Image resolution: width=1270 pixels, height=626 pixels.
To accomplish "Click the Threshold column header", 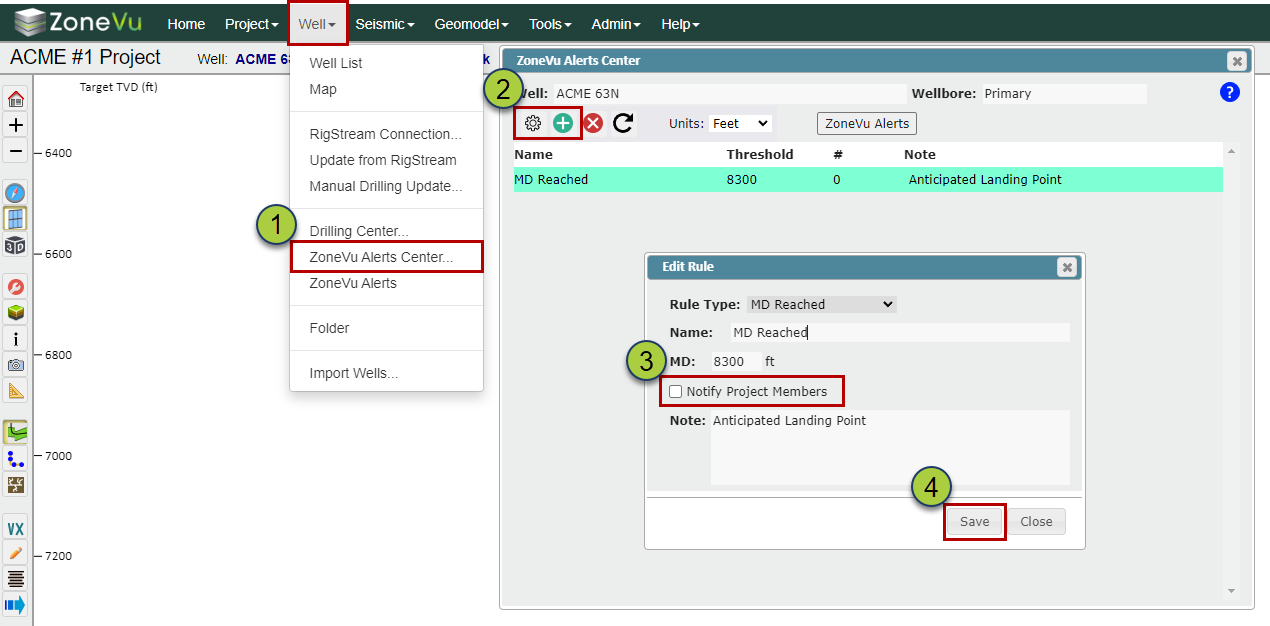I will click(x=760, y=154).
